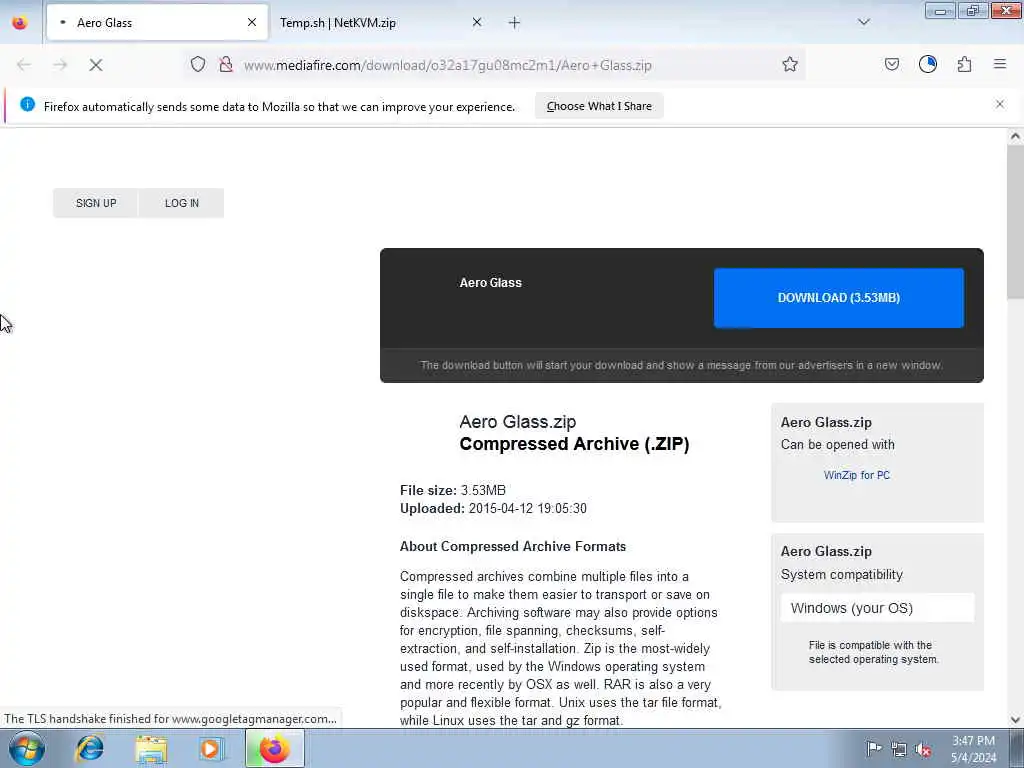
Task: Click the network tray icon
Action: (x=899, y=749)
